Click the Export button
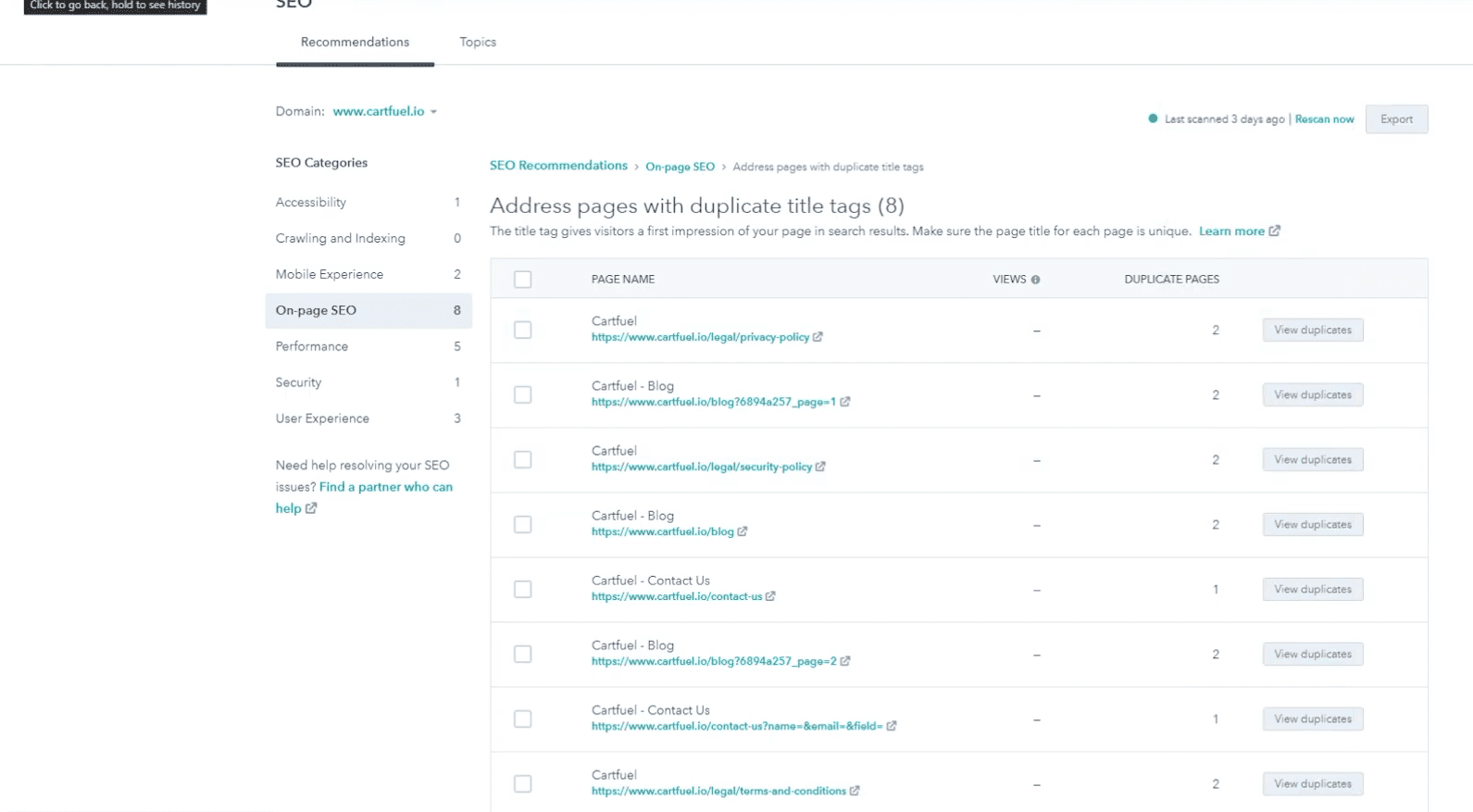The height and width of the screenshot is (812, 1473). (x=1396, y=119)
